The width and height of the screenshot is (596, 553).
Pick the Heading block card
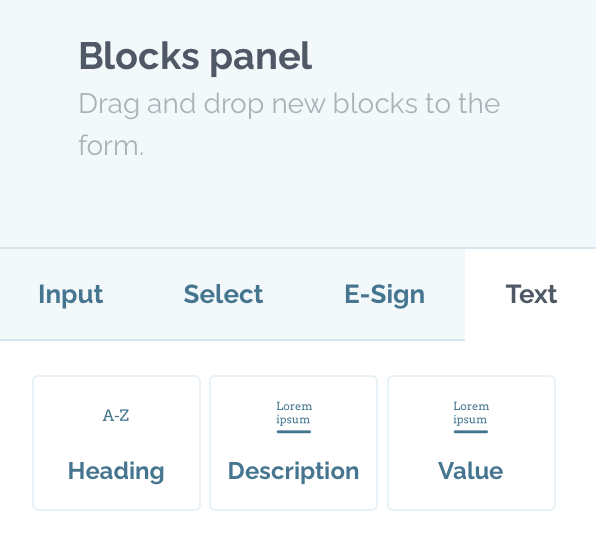(x=116, y=443)
